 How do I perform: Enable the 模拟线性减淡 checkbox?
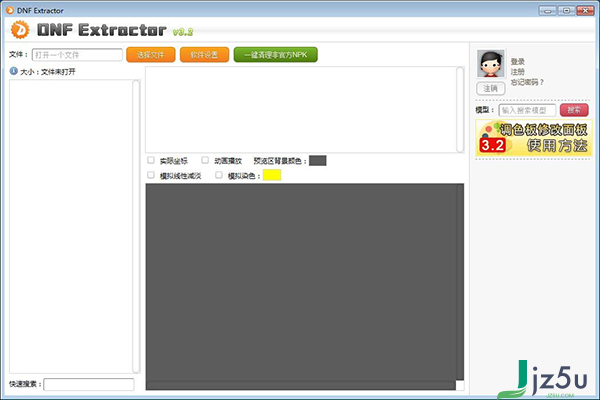pos(151,175)
